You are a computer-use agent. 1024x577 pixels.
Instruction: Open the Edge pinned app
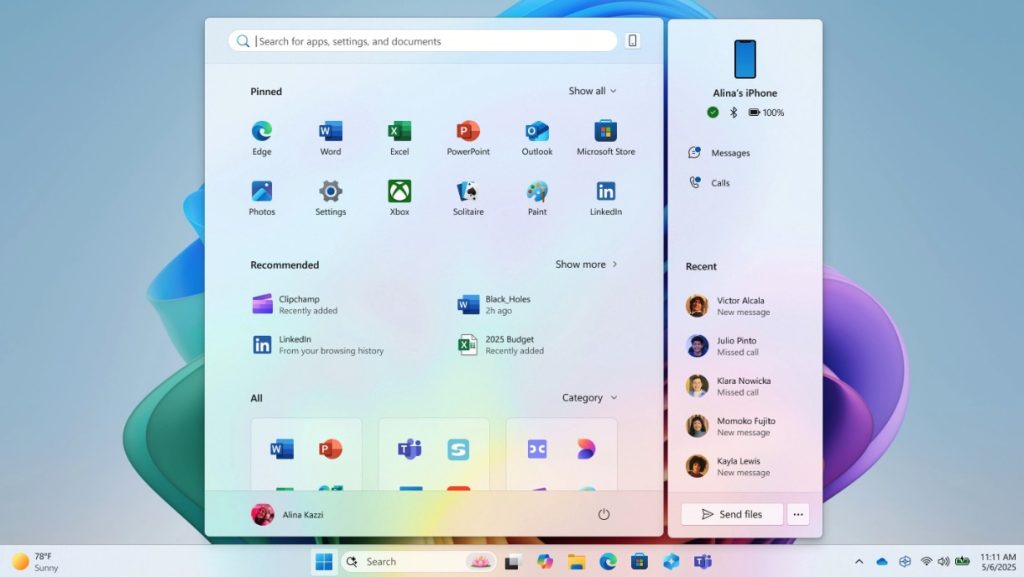262,138
